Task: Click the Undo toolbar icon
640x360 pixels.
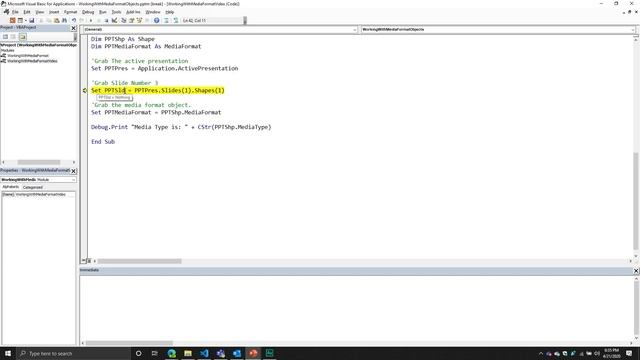Action: (x=74, y=20)
